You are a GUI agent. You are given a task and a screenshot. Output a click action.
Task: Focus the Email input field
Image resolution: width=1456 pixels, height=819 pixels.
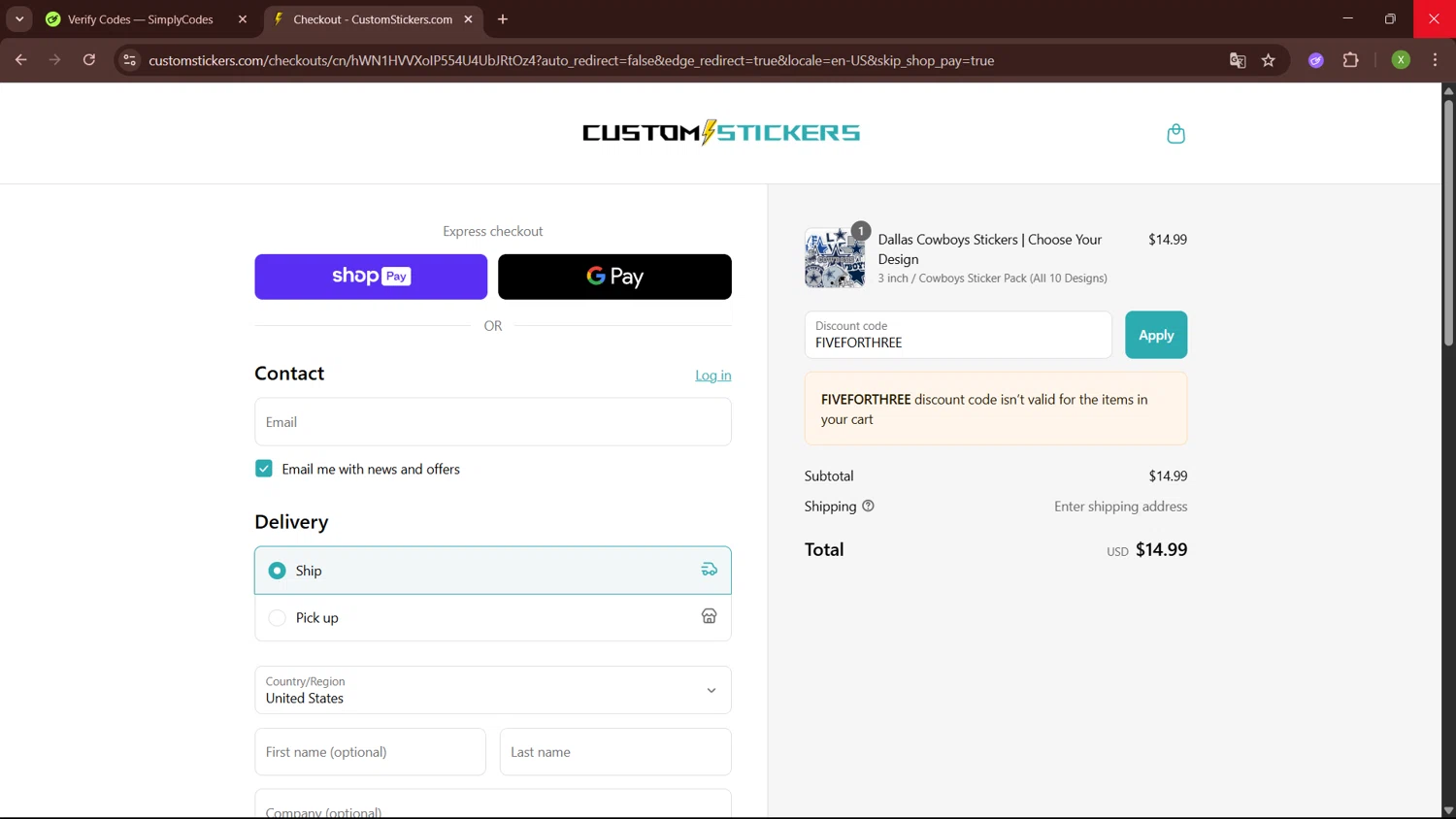pos(493,422)
